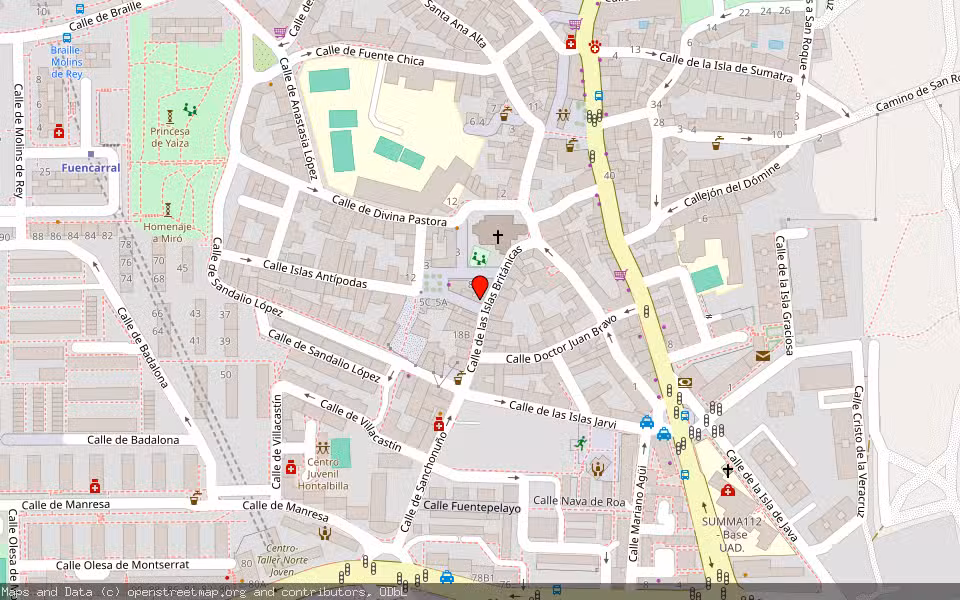The image size is (960, 600).
Task: Click bus stop icon above Braille Molins de Rey
Action: pyautogui.click(x=67, y=38)
